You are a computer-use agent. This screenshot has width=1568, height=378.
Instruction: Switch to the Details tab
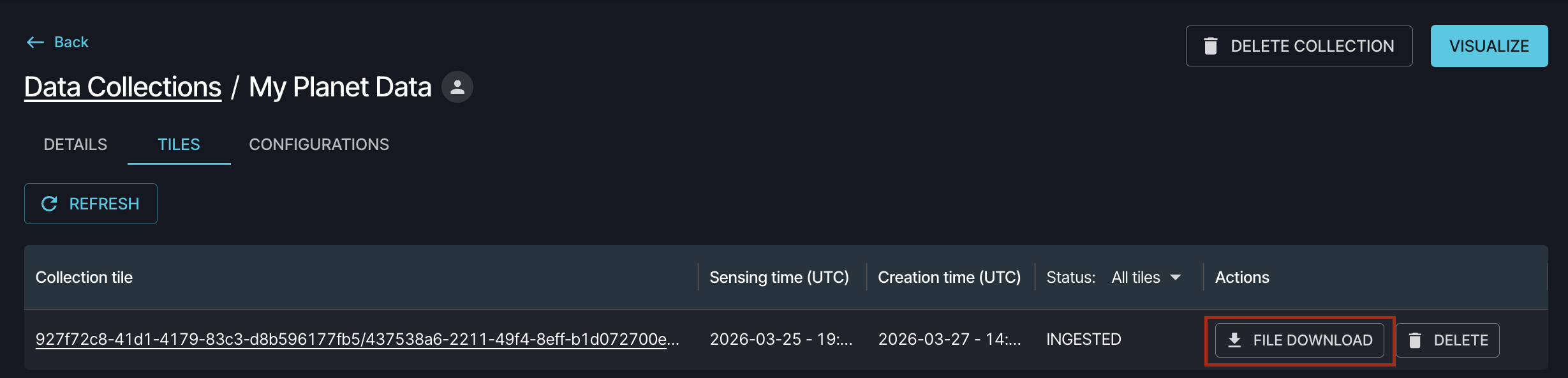click(75, 144)
